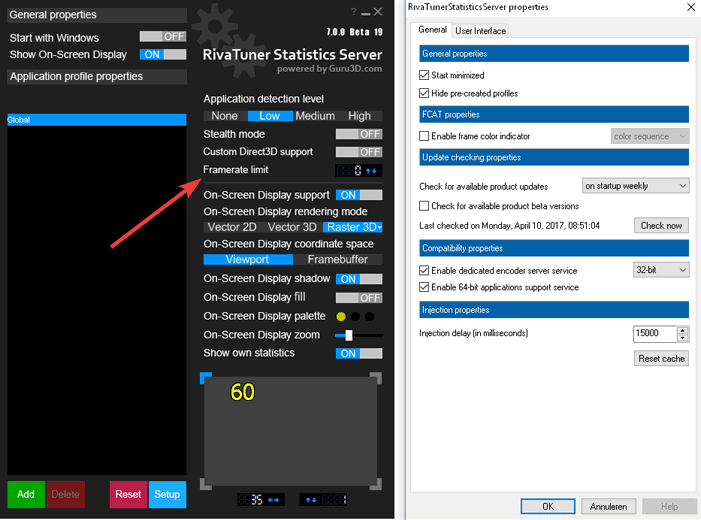Toggle Custom Direct3D support switch
The height and width of the screenshot is (520, 701).
(359, 152)
